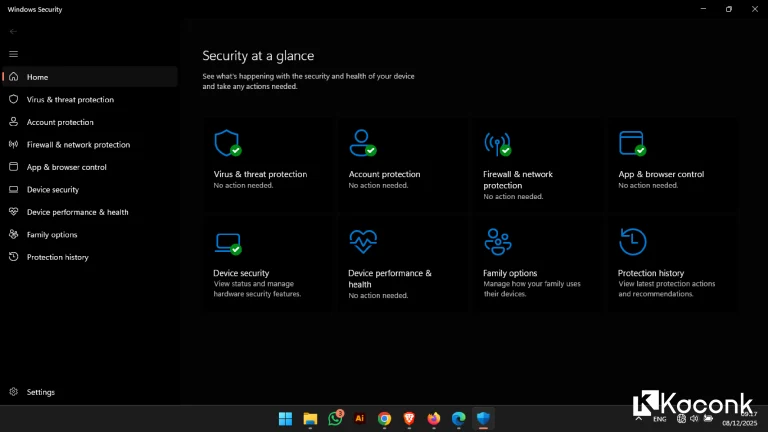Click the sidebar family people icon
Screen dimensions: 768x432
(14, 234)
